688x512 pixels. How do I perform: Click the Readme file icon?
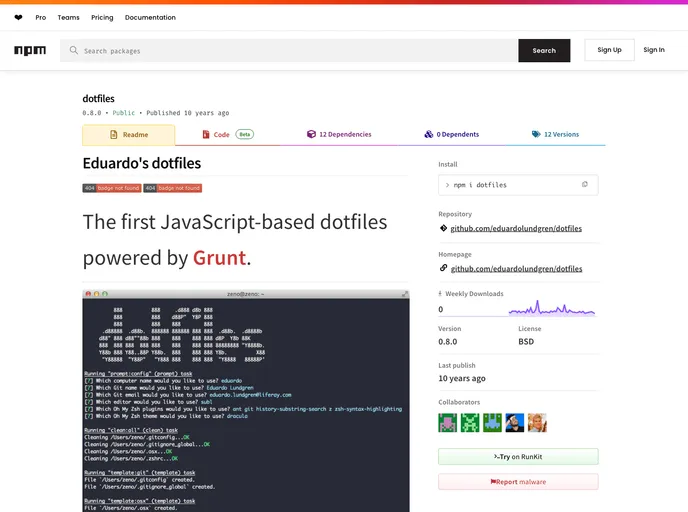pos(114,135)
